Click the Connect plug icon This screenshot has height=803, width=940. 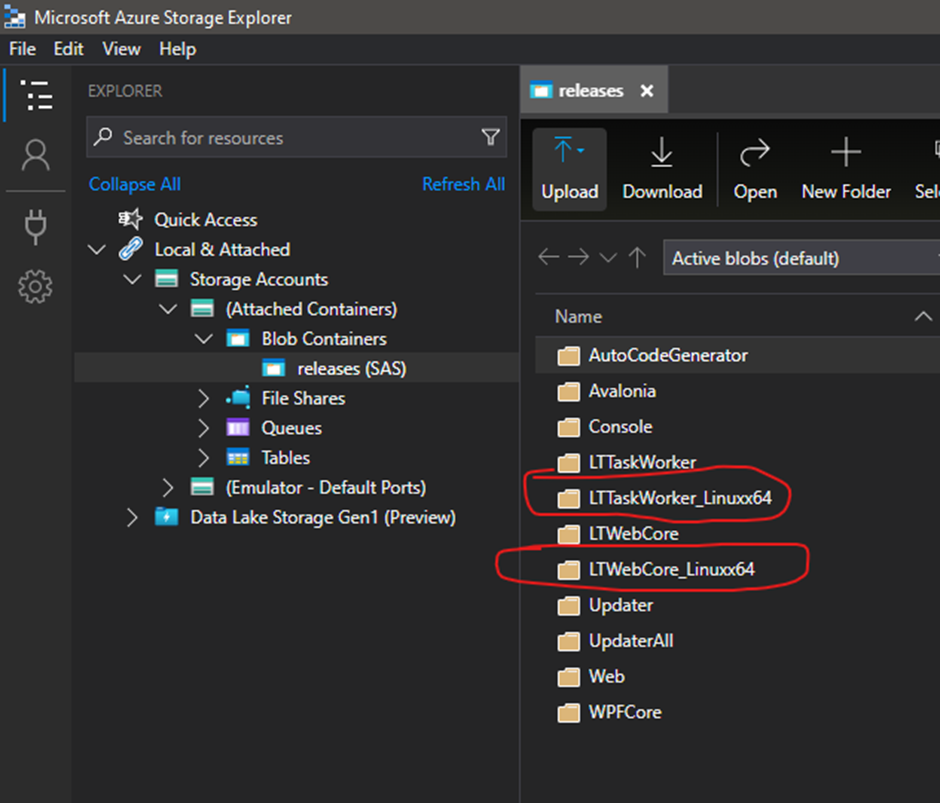coord(35,227)
